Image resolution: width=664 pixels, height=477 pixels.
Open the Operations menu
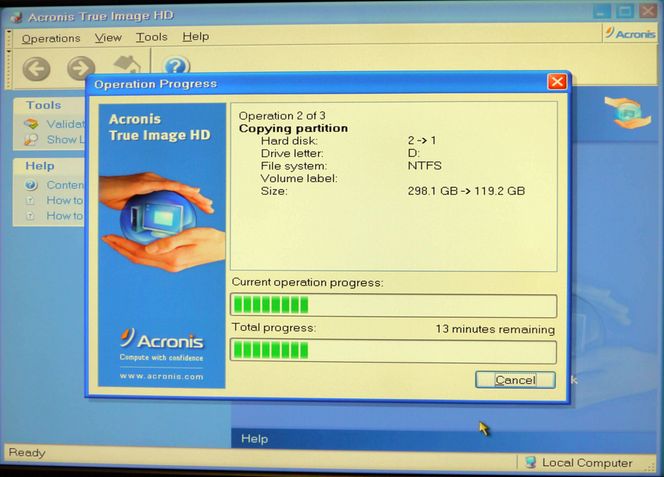(51, 39)
